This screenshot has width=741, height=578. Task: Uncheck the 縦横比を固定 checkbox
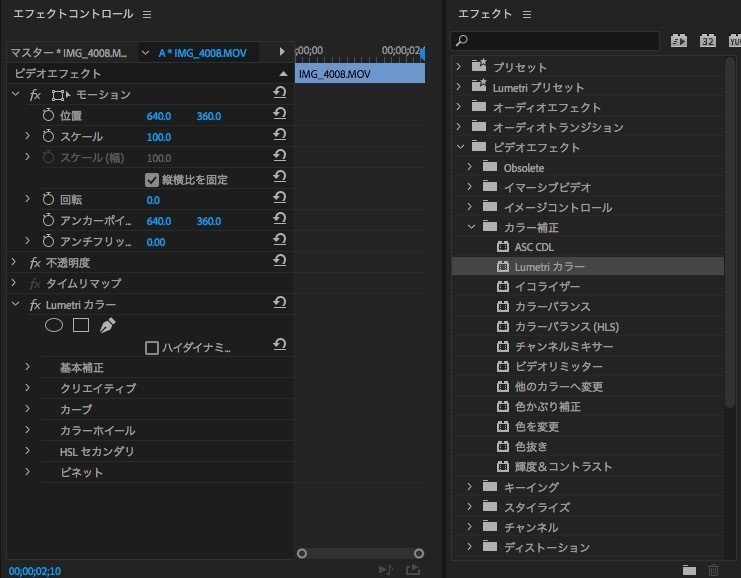point(152,180)
